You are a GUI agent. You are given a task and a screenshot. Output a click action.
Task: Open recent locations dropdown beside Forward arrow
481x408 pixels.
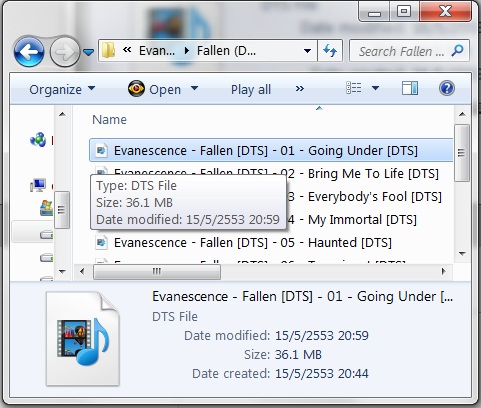coord(88,52)
